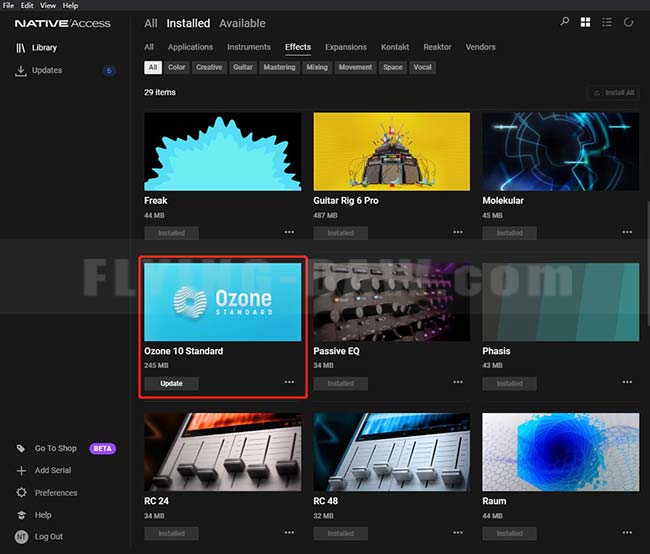The height and width of the screenshot is (554, 650).
Task: Toggle the Mastering filter chip
Action: (279, 67)
